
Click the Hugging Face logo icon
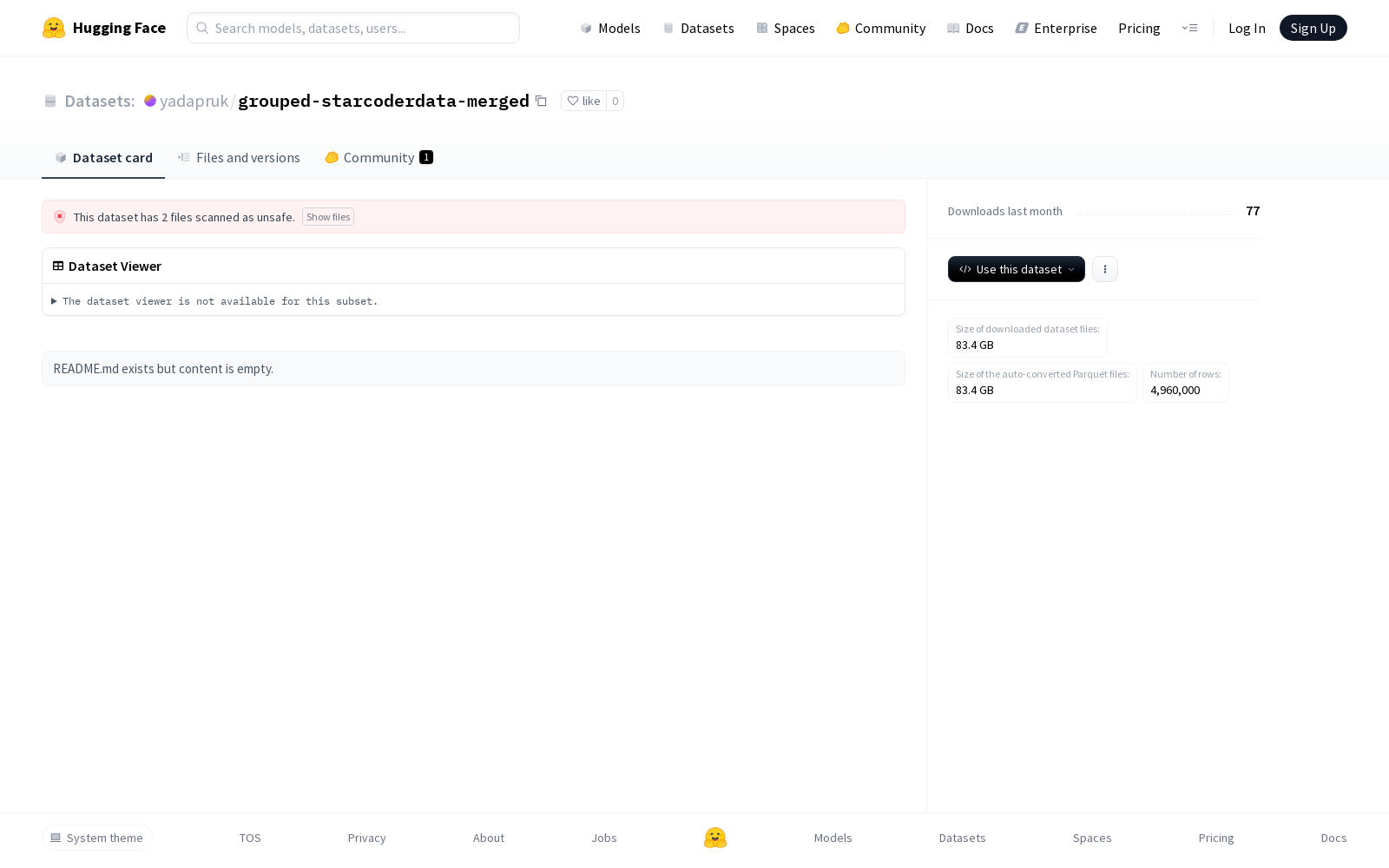[54, 28]
